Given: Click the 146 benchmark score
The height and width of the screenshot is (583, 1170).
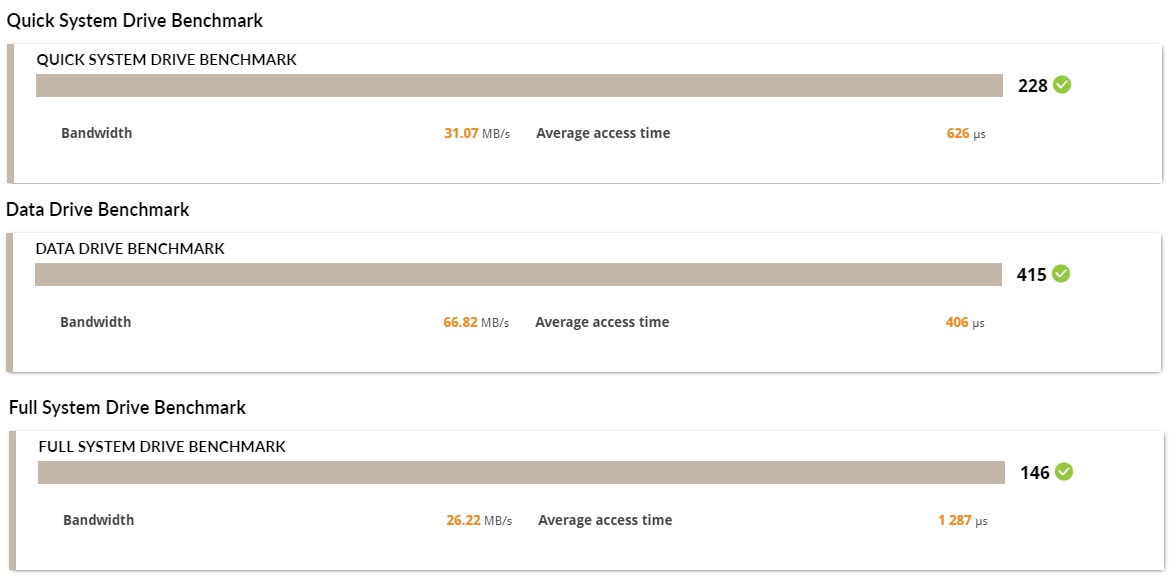Looking at the screenshot, I should pos(1035,473).
